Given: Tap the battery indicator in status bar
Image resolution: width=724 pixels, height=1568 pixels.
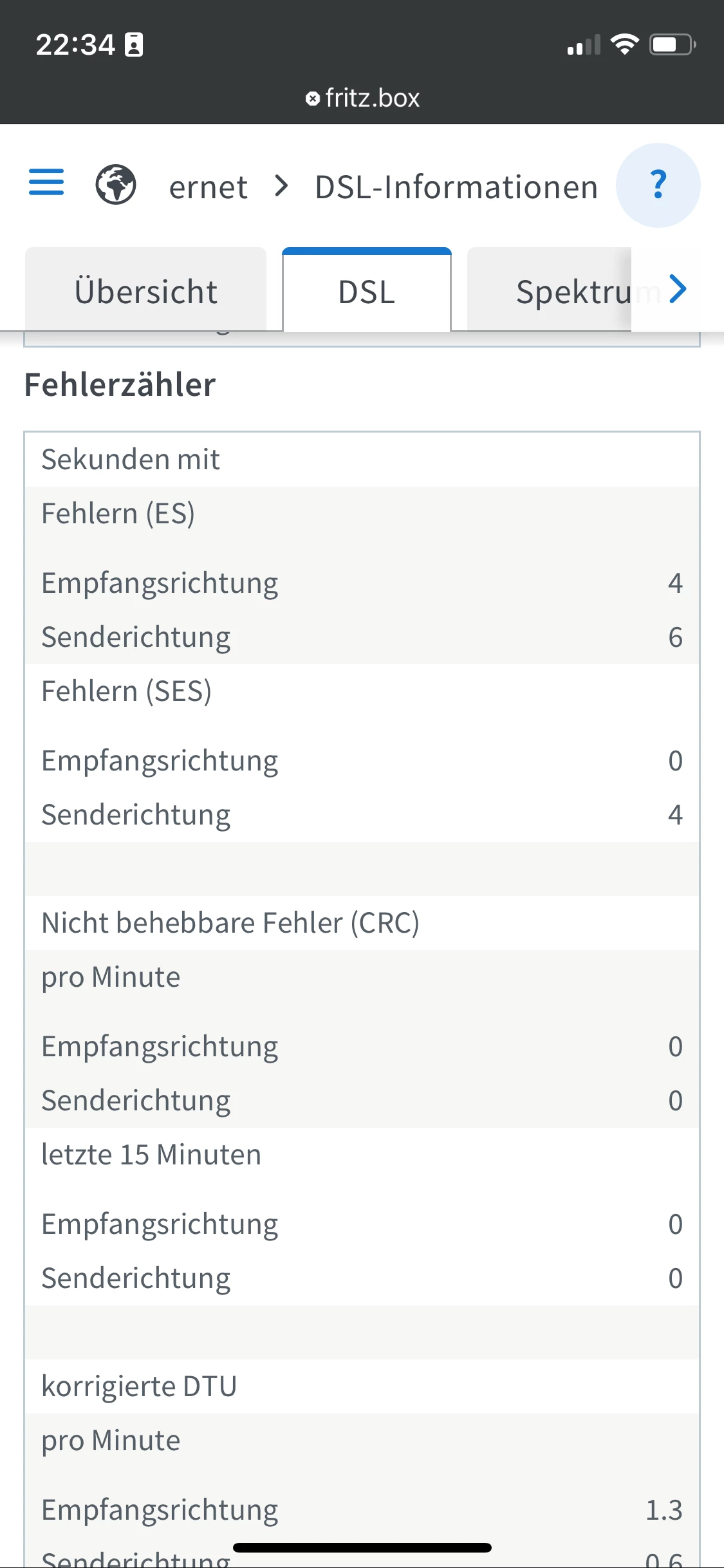Looking at the screenshot, I should point(673,44).
